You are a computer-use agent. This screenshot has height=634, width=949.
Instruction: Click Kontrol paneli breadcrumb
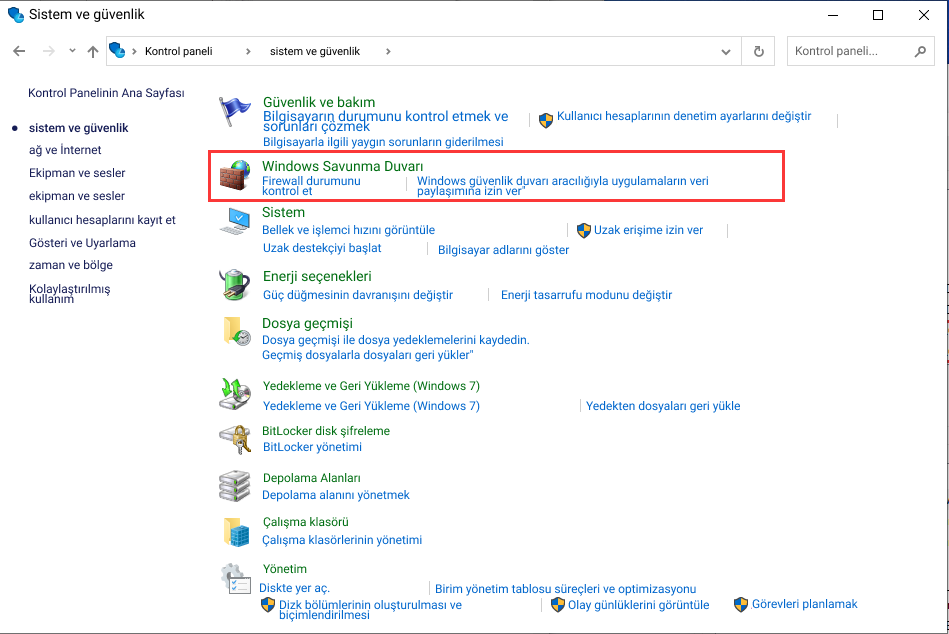coord(179,51)
